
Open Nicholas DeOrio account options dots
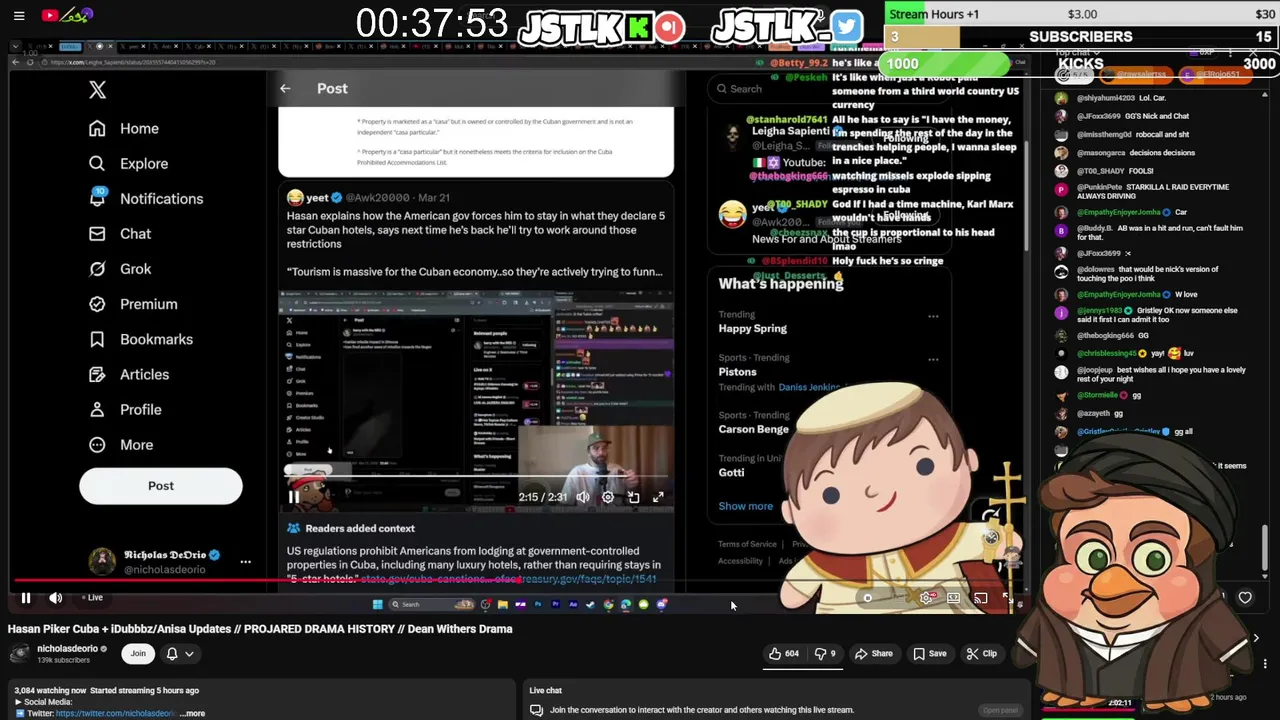coord(245,562)
